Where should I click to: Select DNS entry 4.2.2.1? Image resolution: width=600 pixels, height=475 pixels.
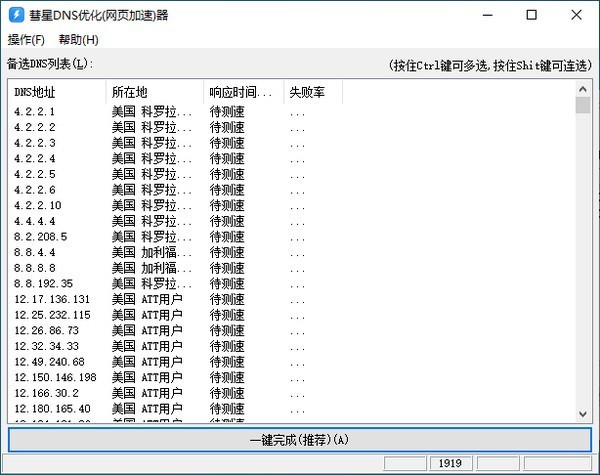click(x=35, y=112)
